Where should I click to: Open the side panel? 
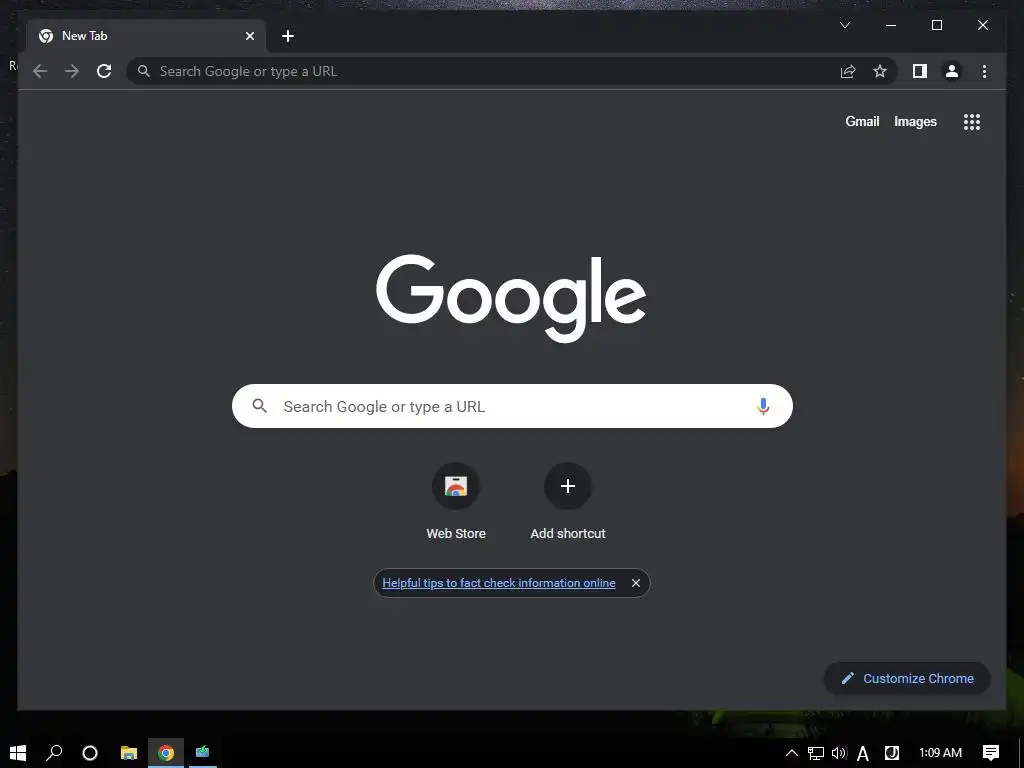[x=920, y=71]
